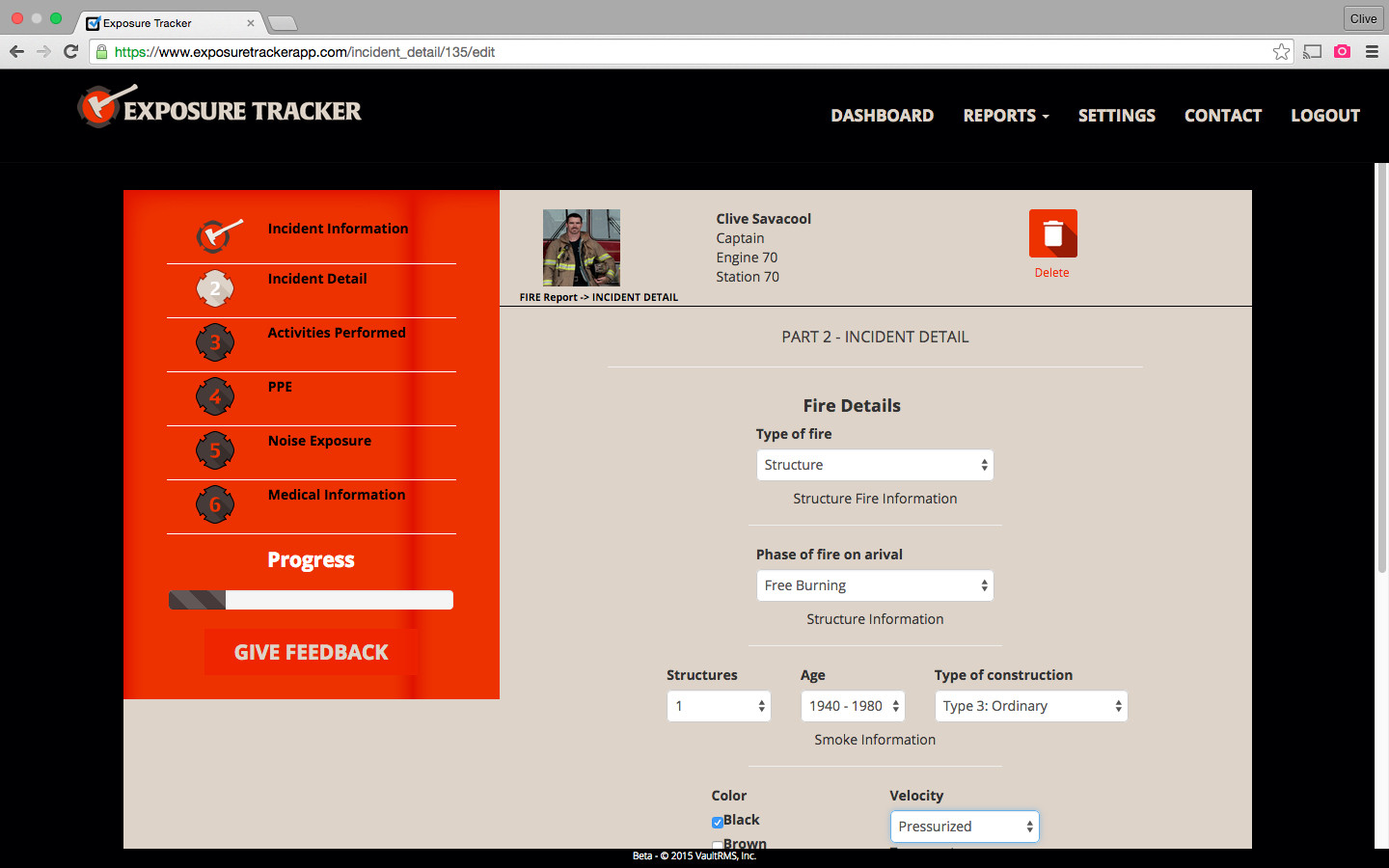Click the Smoke Information label
The image size is (1389, 868).
pyautogui.click(x=875, y=740)
